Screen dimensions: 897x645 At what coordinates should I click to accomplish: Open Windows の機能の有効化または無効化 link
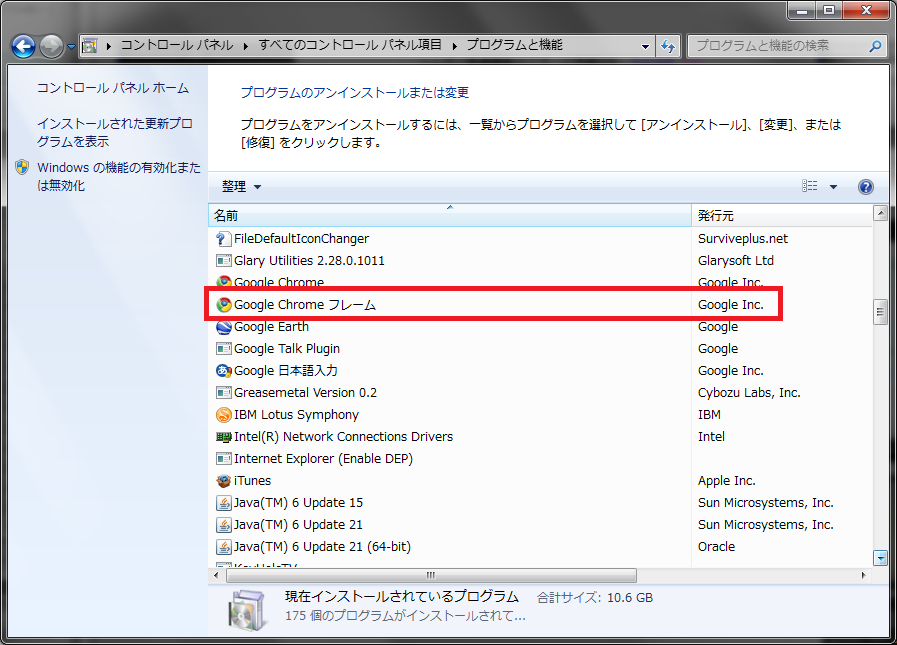point(119,176)
